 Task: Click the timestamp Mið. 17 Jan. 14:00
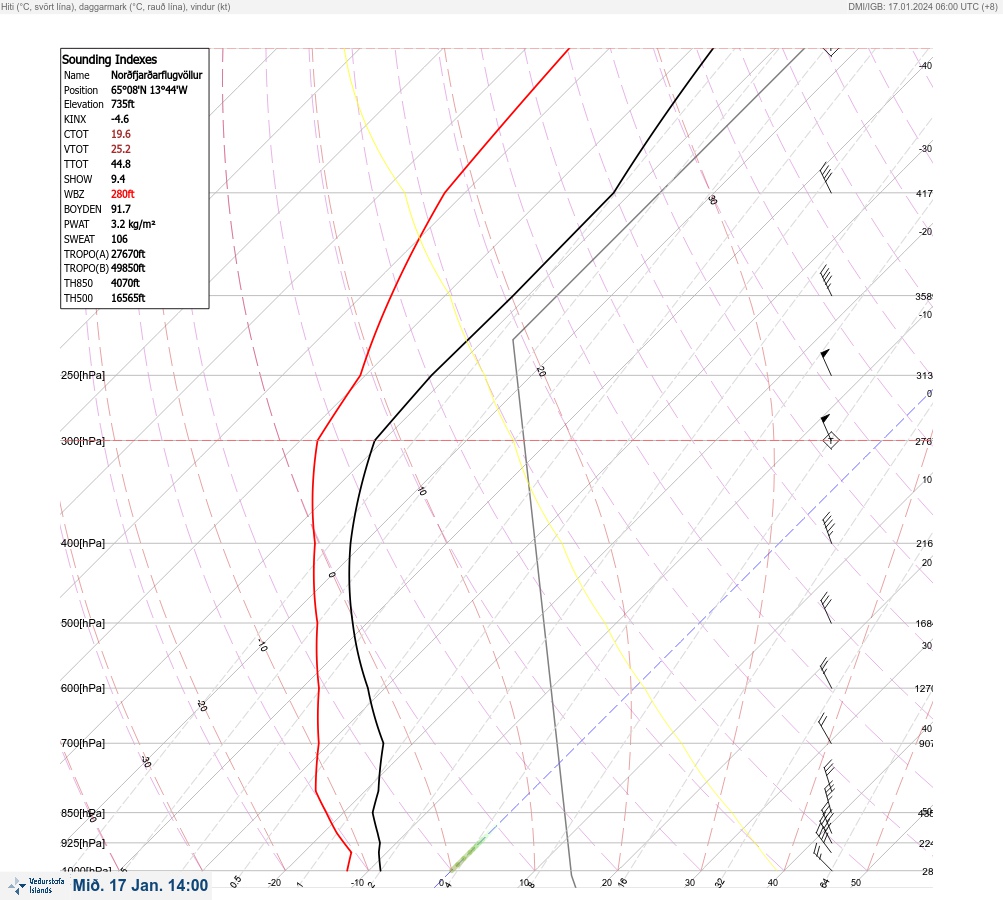coord(140,885)
